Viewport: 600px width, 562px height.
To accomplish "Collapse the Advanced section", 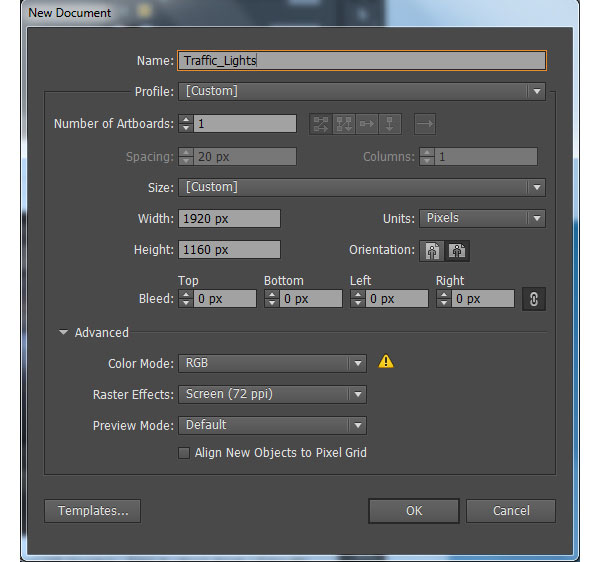I will (64, 332).
